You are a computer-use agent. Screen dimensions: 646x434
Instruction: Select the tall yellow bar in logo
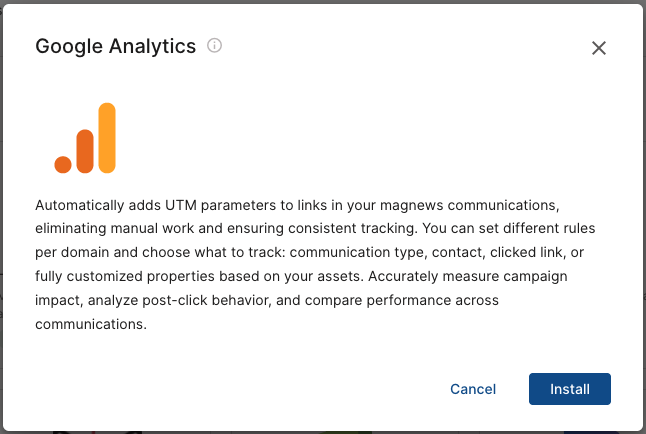[x=107, y=138]
